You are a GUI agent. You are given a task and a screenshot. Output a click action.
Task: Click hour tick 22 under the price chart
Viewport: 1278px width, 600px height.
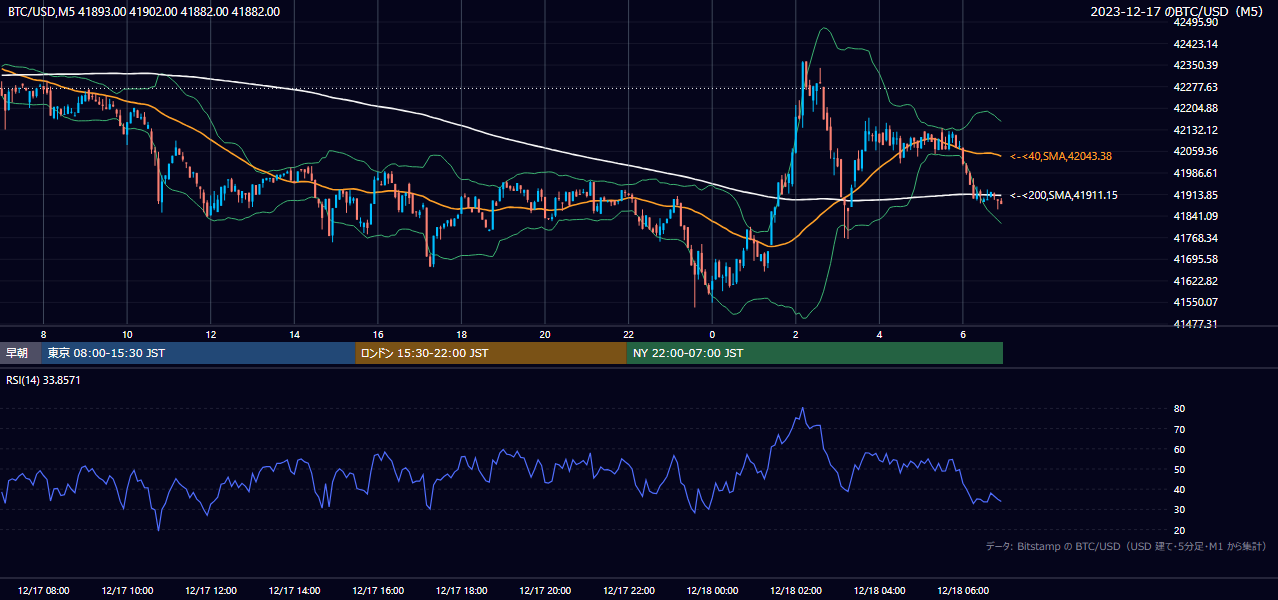628,334
